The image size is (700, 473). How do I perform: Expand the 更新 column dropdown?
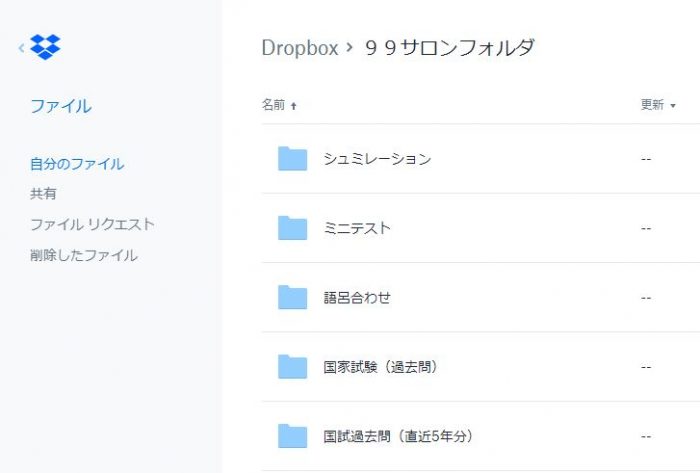[x=673, y=106]
